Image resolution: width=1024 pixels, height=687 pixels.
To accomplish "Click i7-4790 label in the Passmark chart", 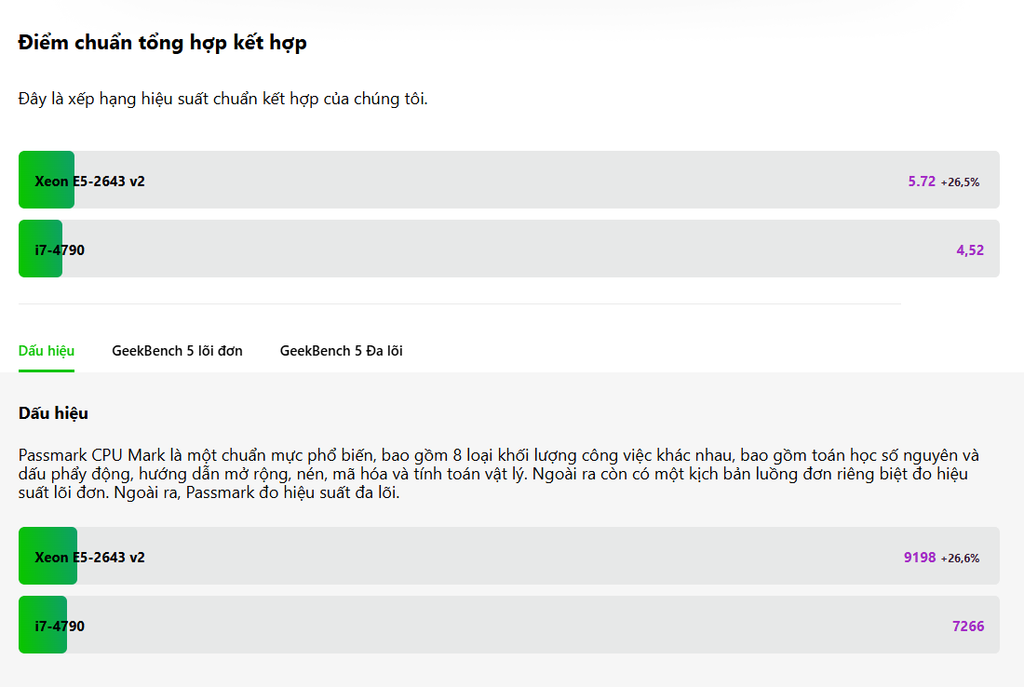I will [59, 626].
